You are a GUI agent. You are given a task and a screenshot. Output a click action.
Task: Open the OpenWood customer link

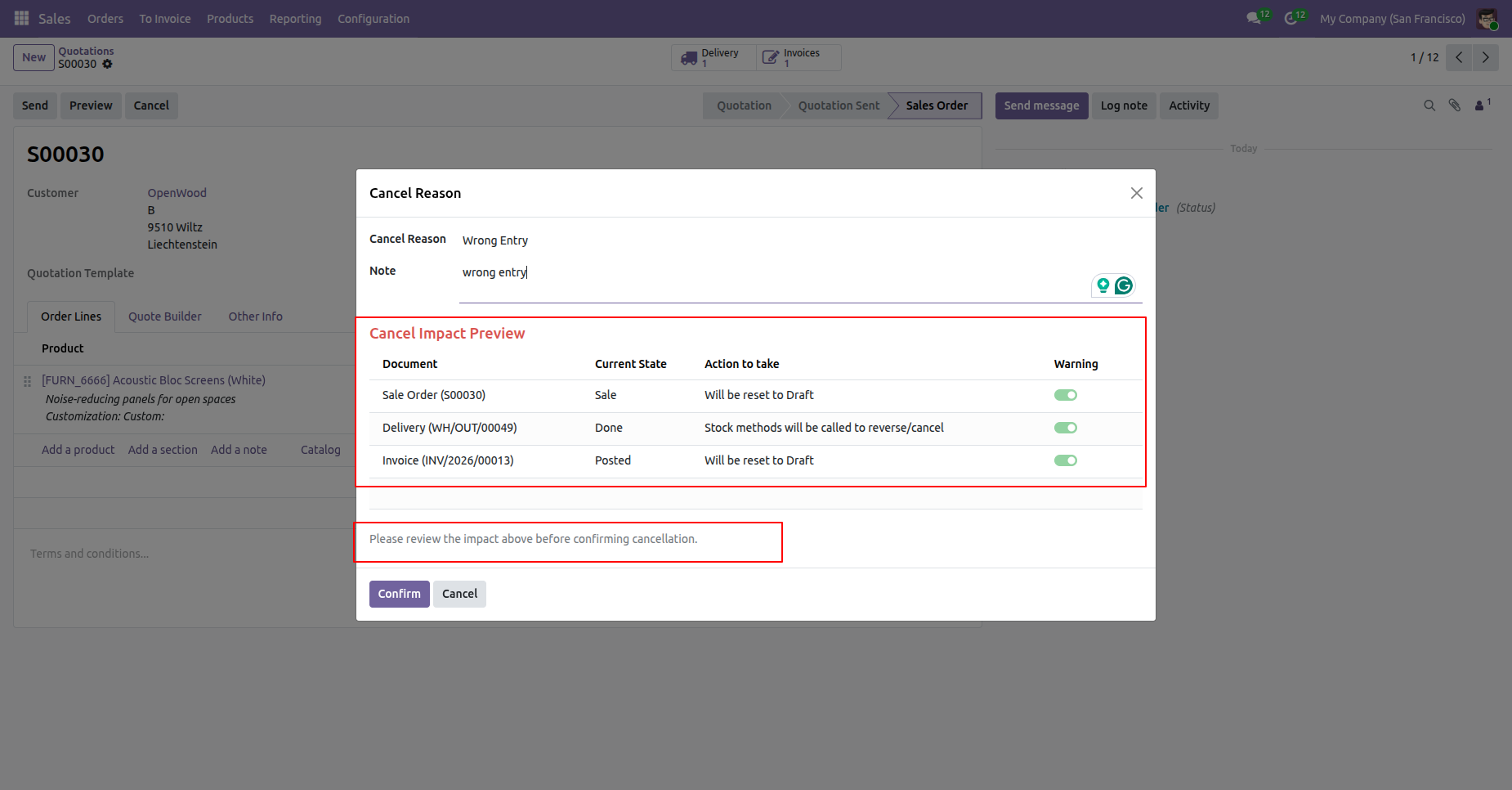pos(177,193)
